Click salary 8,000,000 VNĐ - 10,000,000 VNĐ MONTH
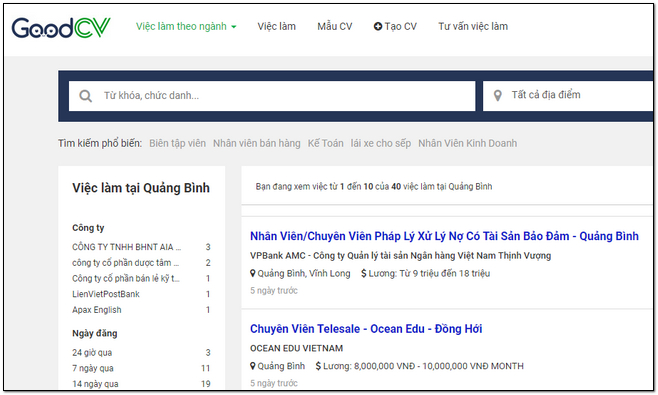The height and width of the screenshot is (395, 658). (x=439, y=366)
